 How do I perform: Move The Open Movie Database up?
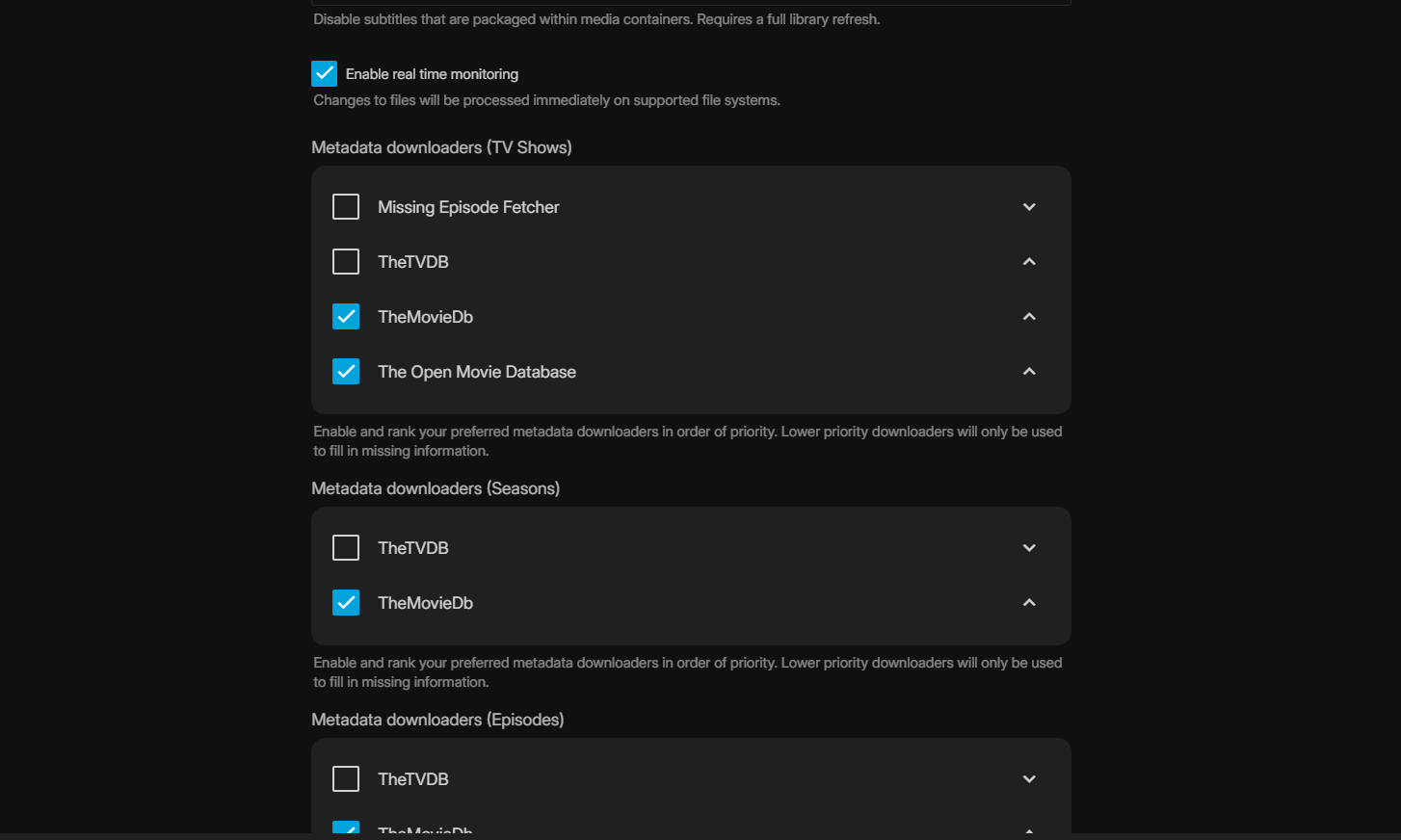click(x=1029, y=372)
